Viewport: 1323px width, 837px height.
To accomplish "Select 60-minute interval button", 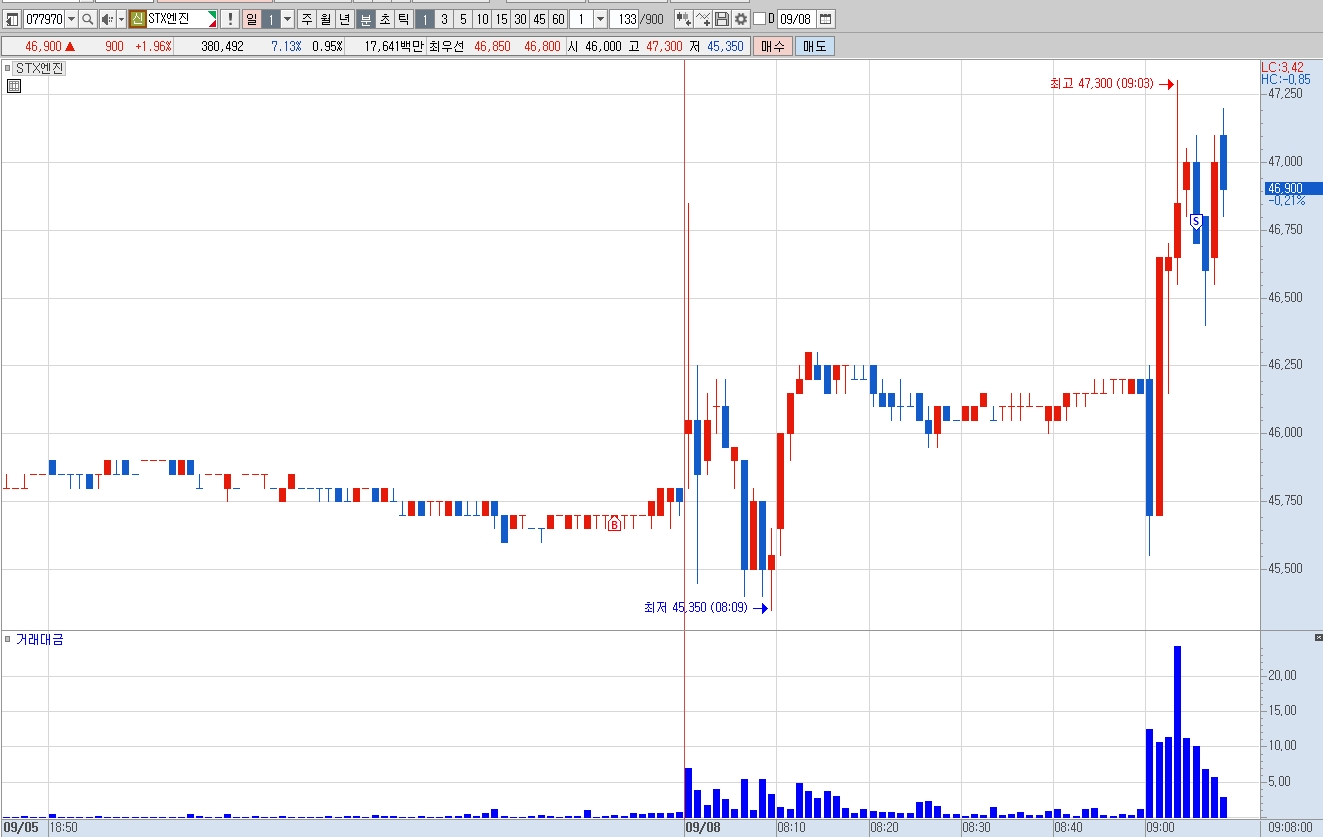I will [558, 19].
